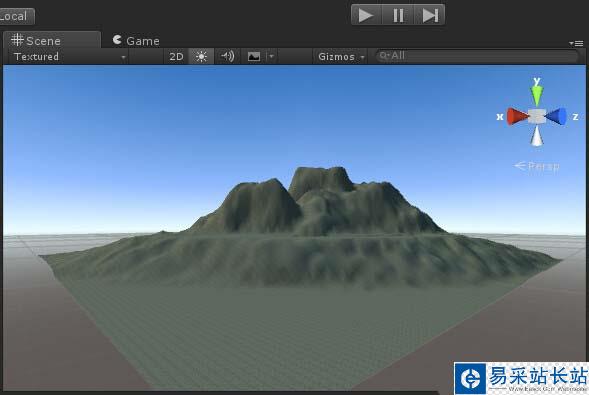The height and width of the screenshot is (395, 589).
Task: Click the white bottom axis cone
Action: (537, 136)
